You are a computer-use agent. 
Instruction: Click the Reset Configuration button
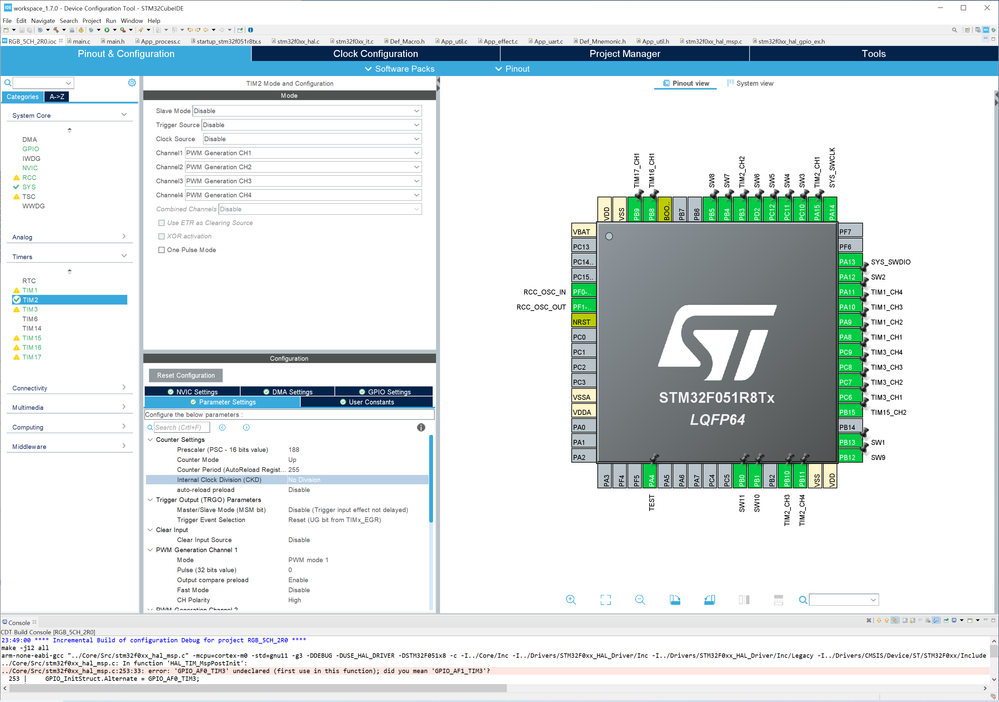[186, 375]
